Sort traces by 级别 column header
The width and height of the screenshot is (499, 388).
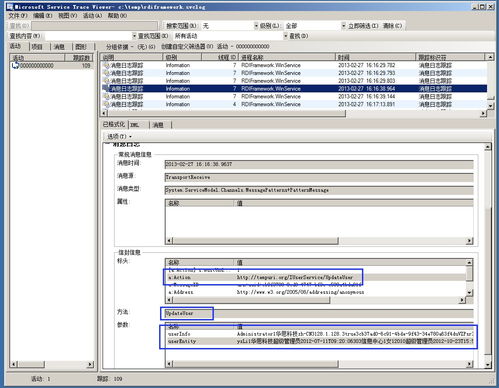182,57
